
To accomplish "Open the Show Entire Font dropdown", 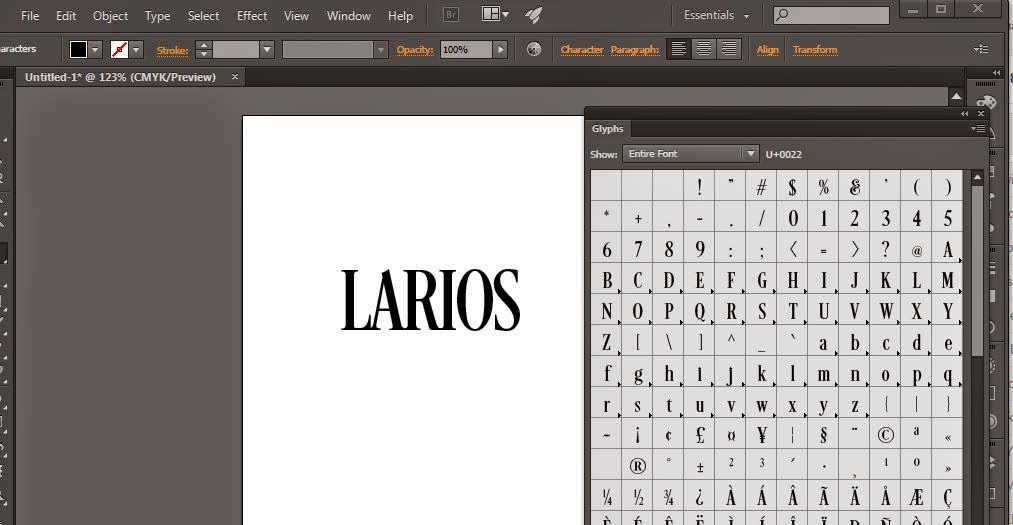I will pos(689,154).
